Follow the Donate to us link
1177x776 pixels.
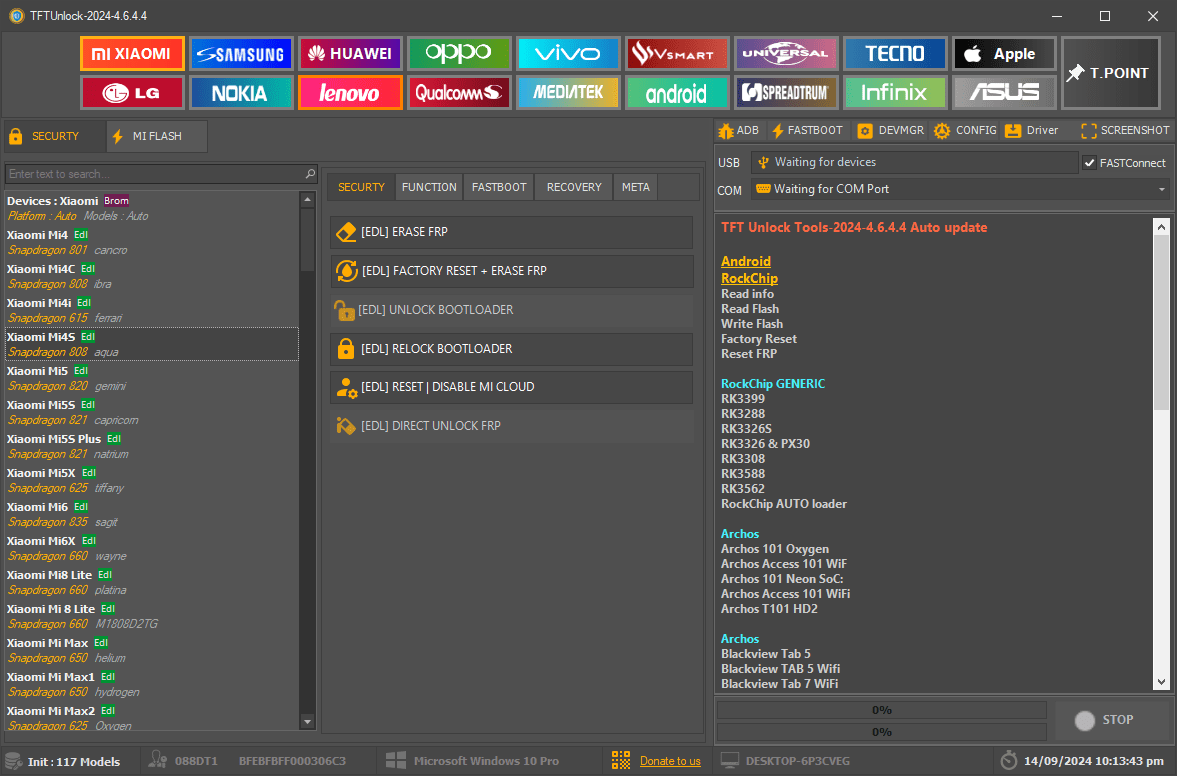(670, 761)
